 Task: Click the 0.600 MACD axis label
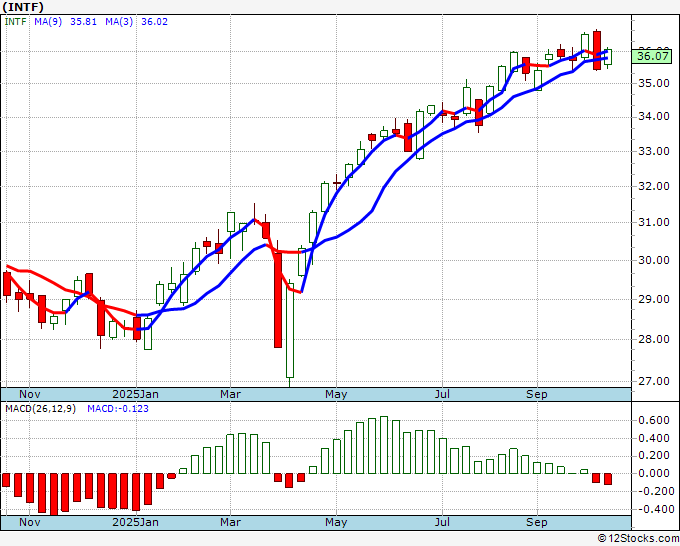[654, 420]
